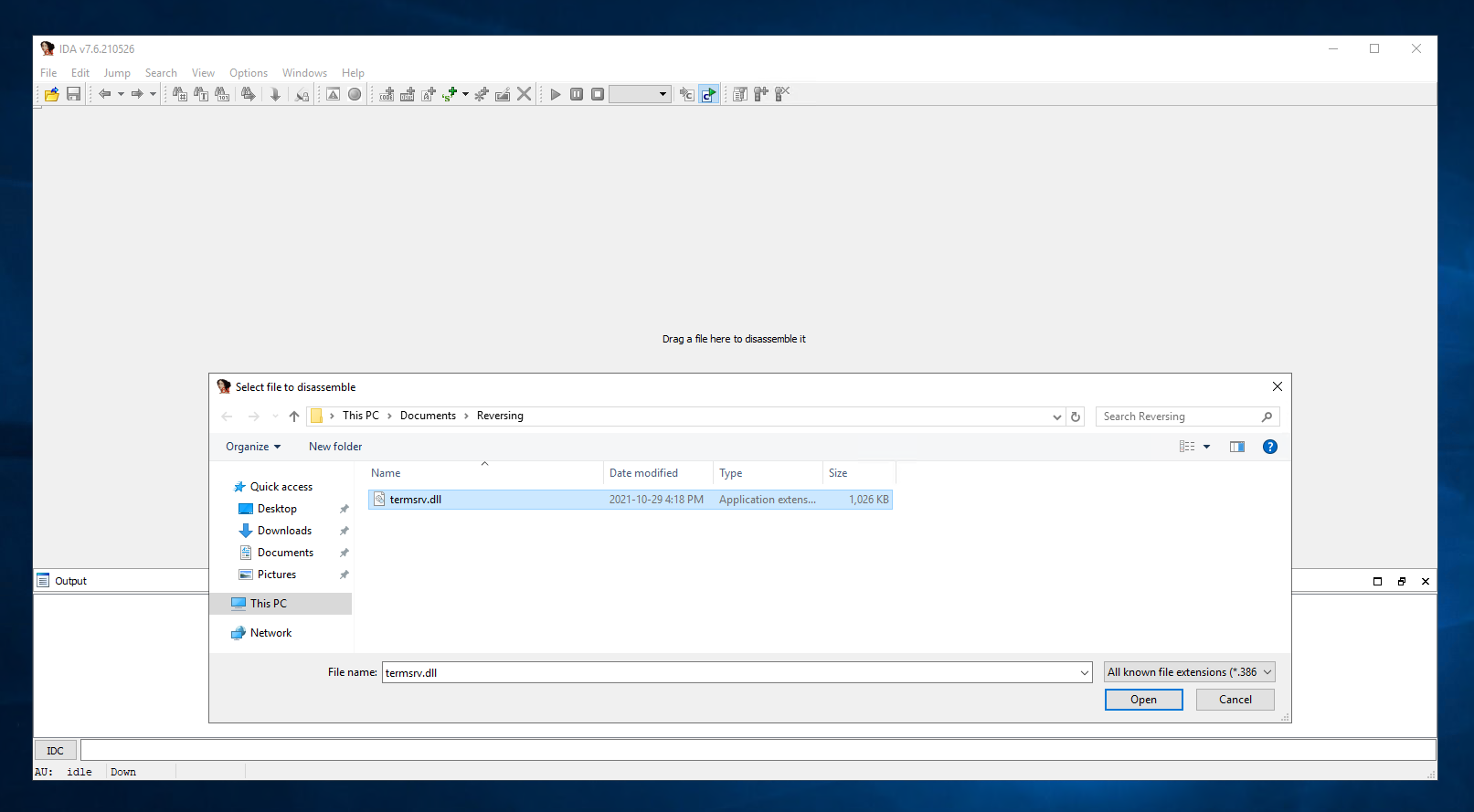Screen dimensions: 1474x812
Task: Open the file extensions filter dropdown
Action: point(1189,672)
